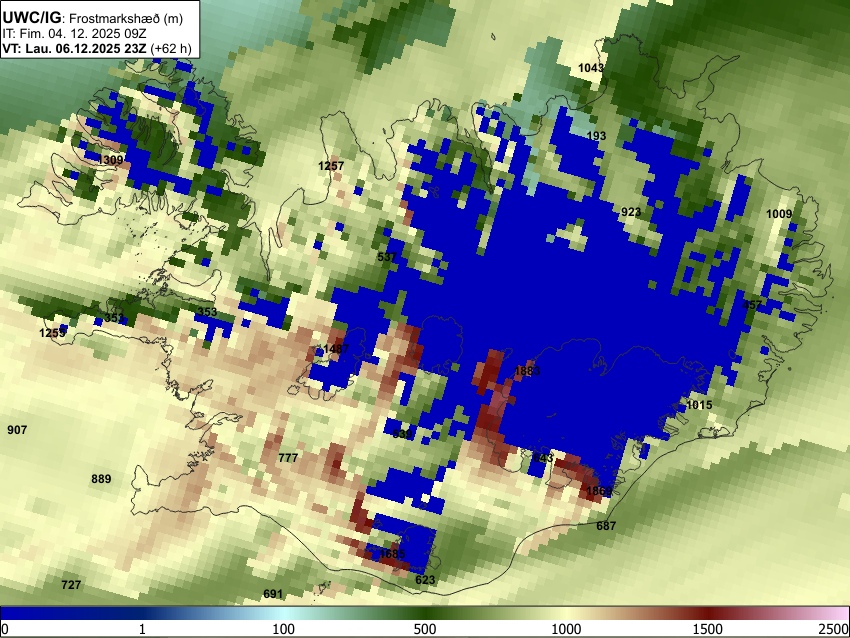
Task: Click the legend label '100'
Action: click(x=284, y=629)
